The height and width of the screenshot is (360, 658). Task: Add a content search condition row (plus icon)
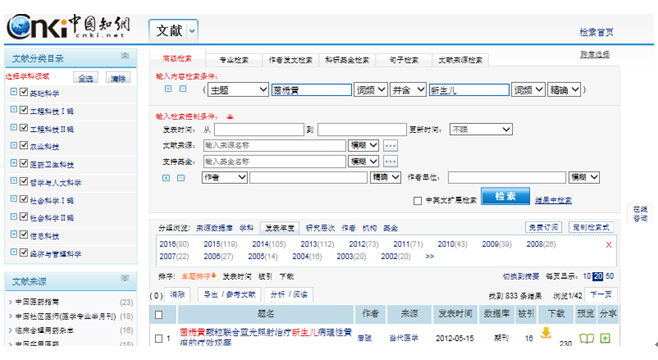tap(168, 89)
